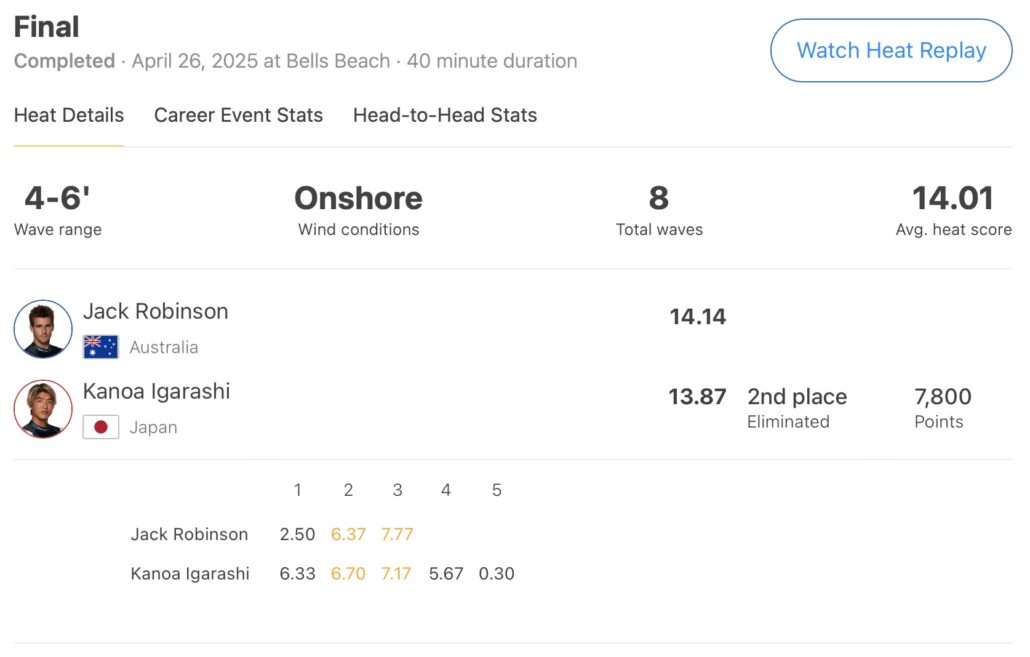Open the Head-to-Head Stats tab
Viewport: 1030px width, 657px height.
click(x=445, y=115)
